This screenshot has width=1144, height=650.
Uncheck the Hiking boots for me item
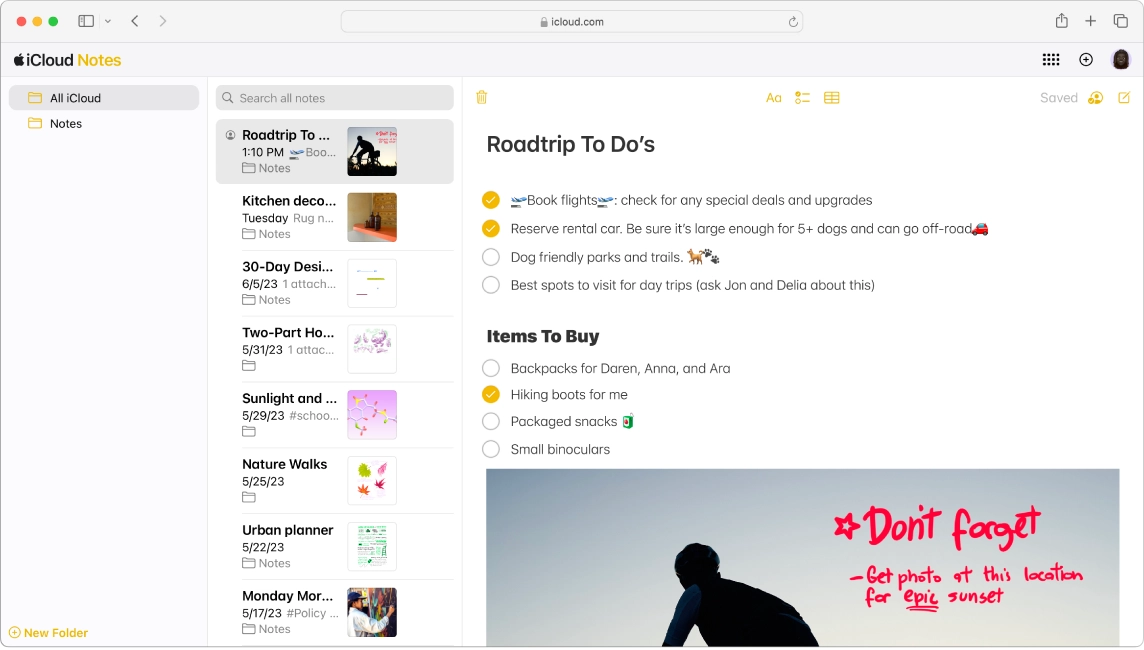point(491,394)
